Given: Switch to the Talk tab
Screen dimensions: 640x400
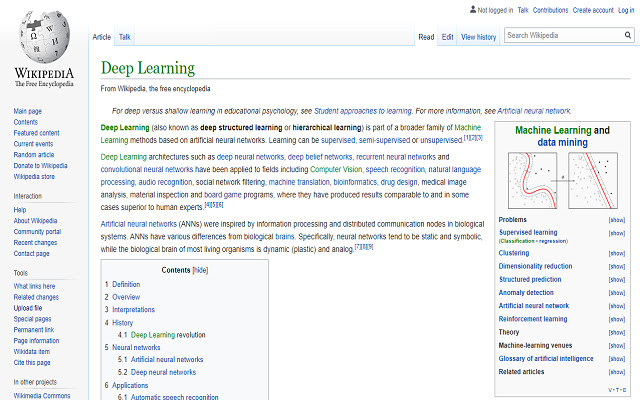Looking at the screenshot, I should point(125,37).
